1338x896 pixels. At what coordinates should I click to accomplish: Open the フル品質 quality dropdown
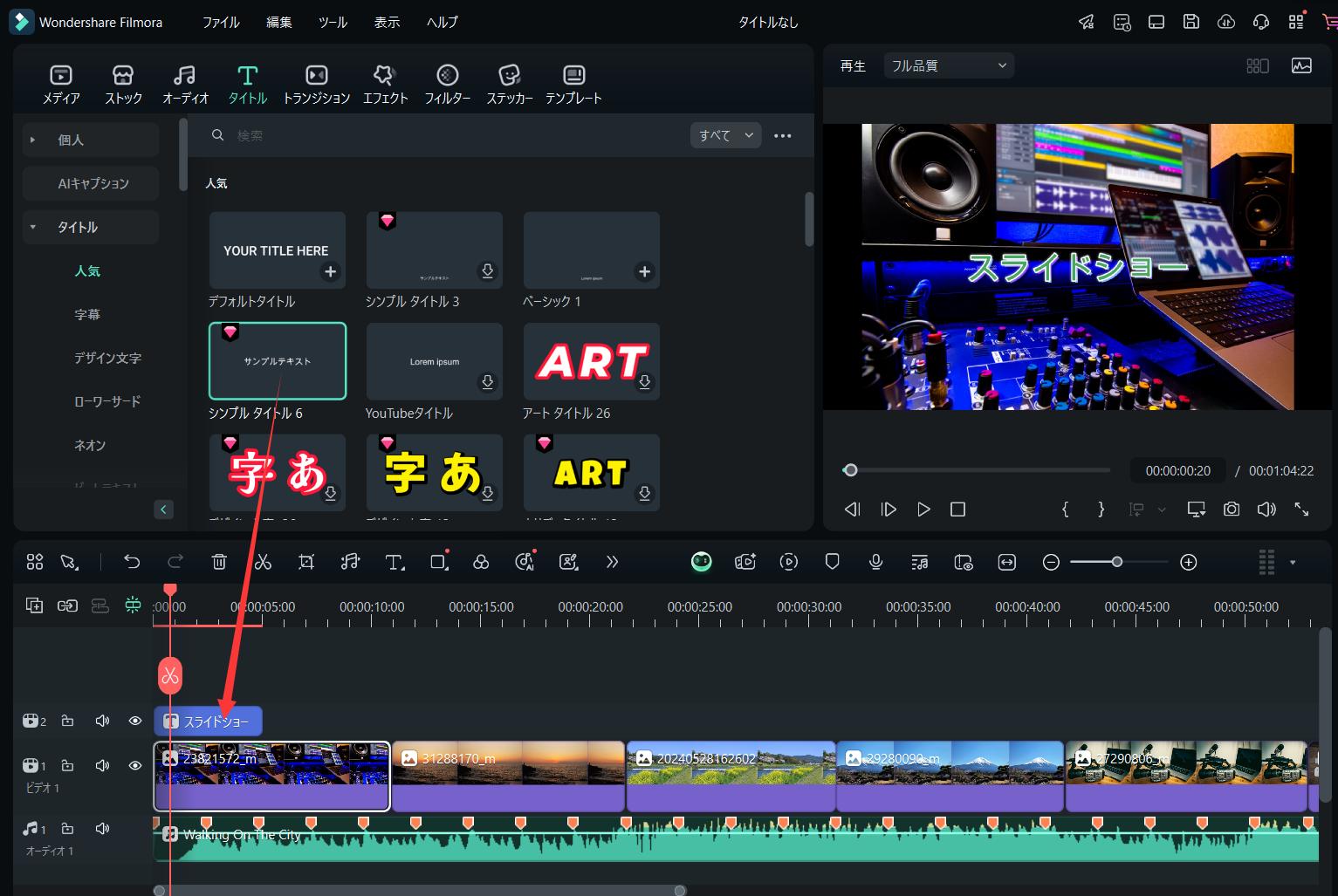pos(949,65)
